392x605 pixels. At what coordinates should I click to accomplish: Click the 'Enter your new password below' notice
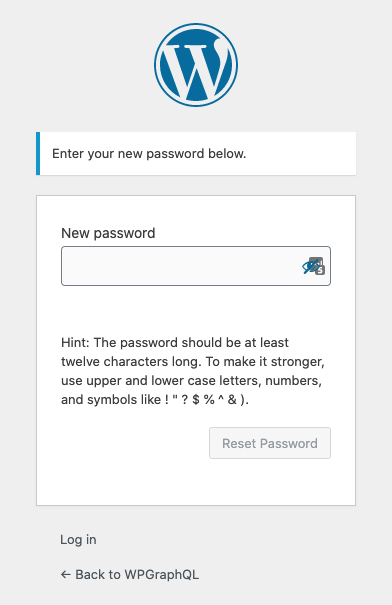(x=198, y=154)
